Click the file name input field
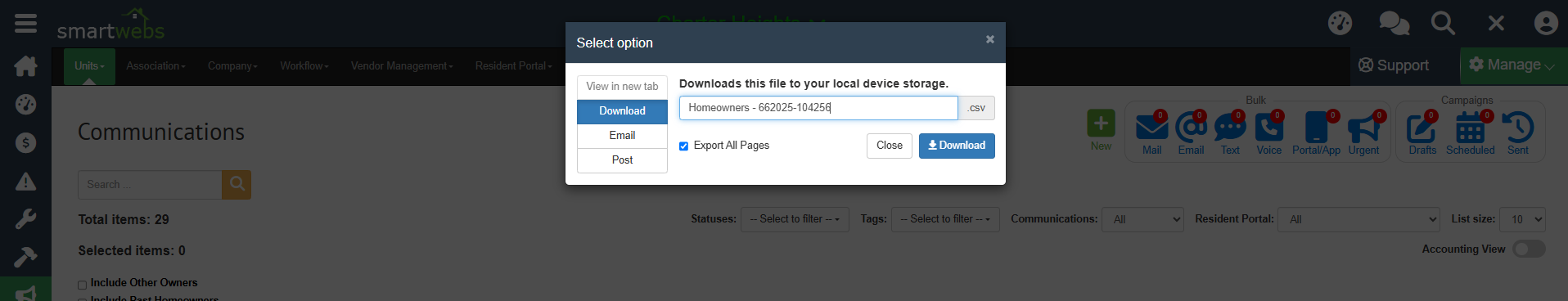1568x301 pixels. coord(818,108)
